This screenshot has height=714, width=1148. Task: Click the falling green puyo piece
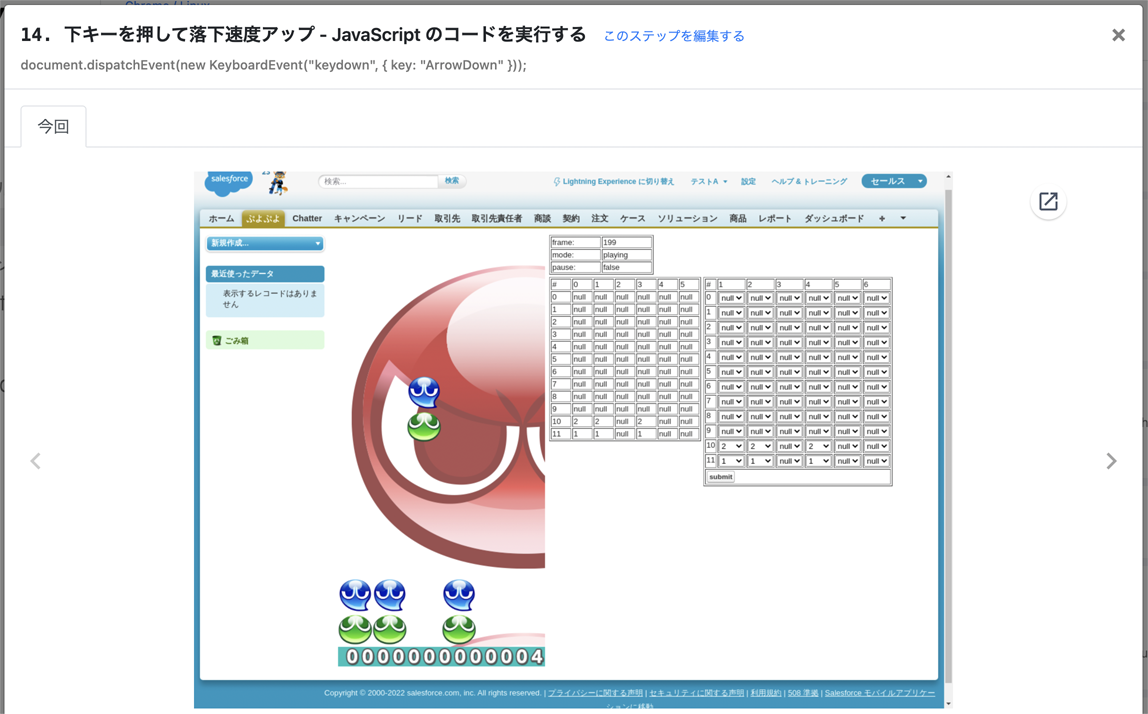click(424, 426)
